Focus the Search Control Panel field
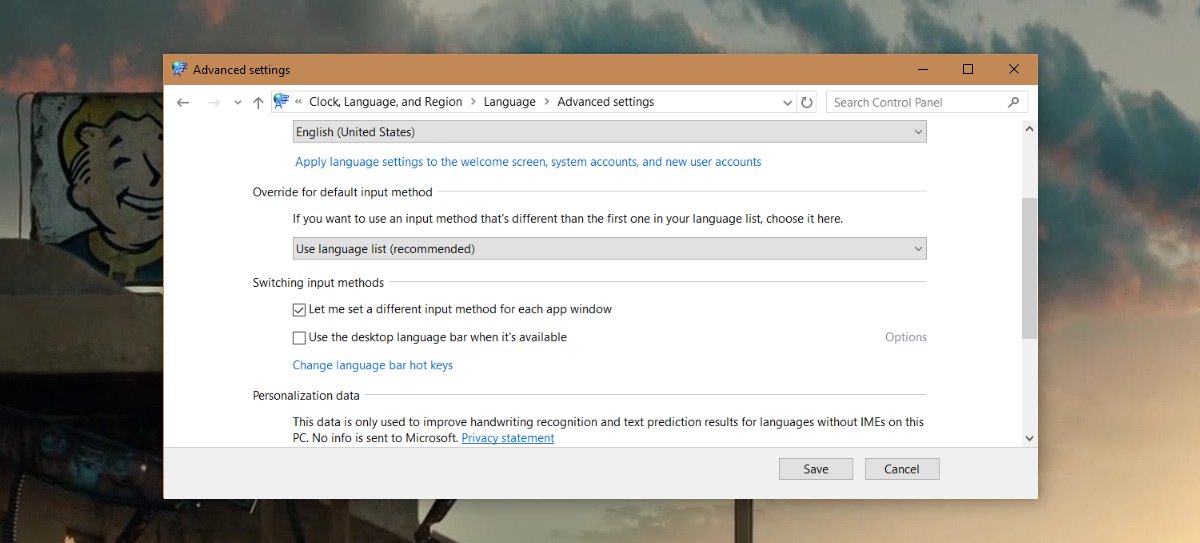 [x=927, y=102]
